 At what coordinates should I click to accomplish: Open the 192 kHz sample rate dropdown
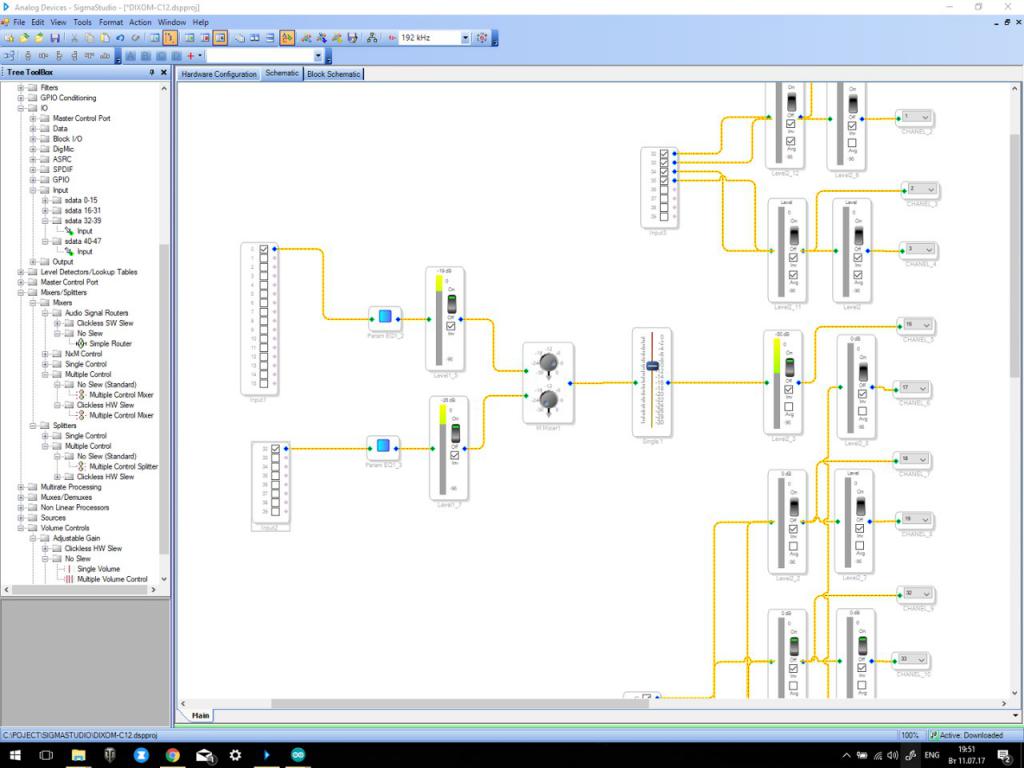click(x=465, y=38)
